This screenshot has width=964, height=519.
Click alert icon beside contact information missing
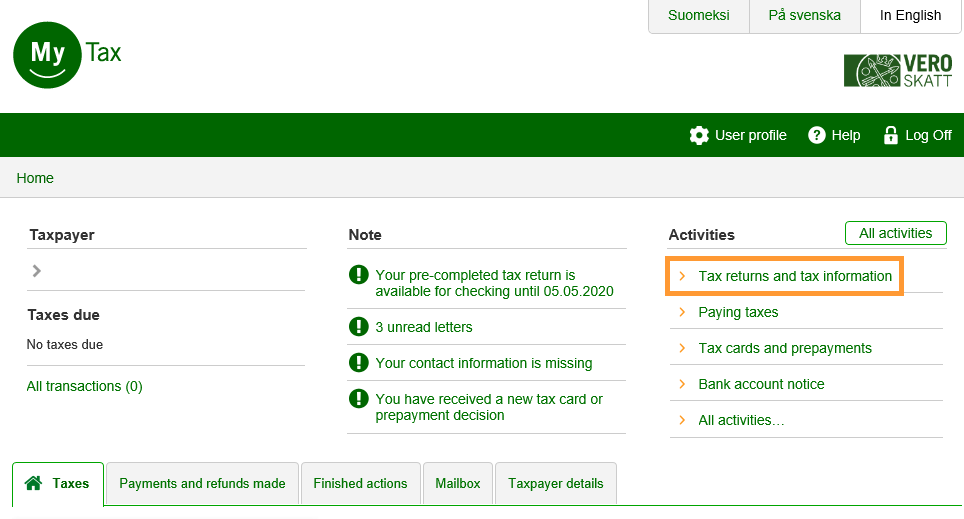click(359, 363)
